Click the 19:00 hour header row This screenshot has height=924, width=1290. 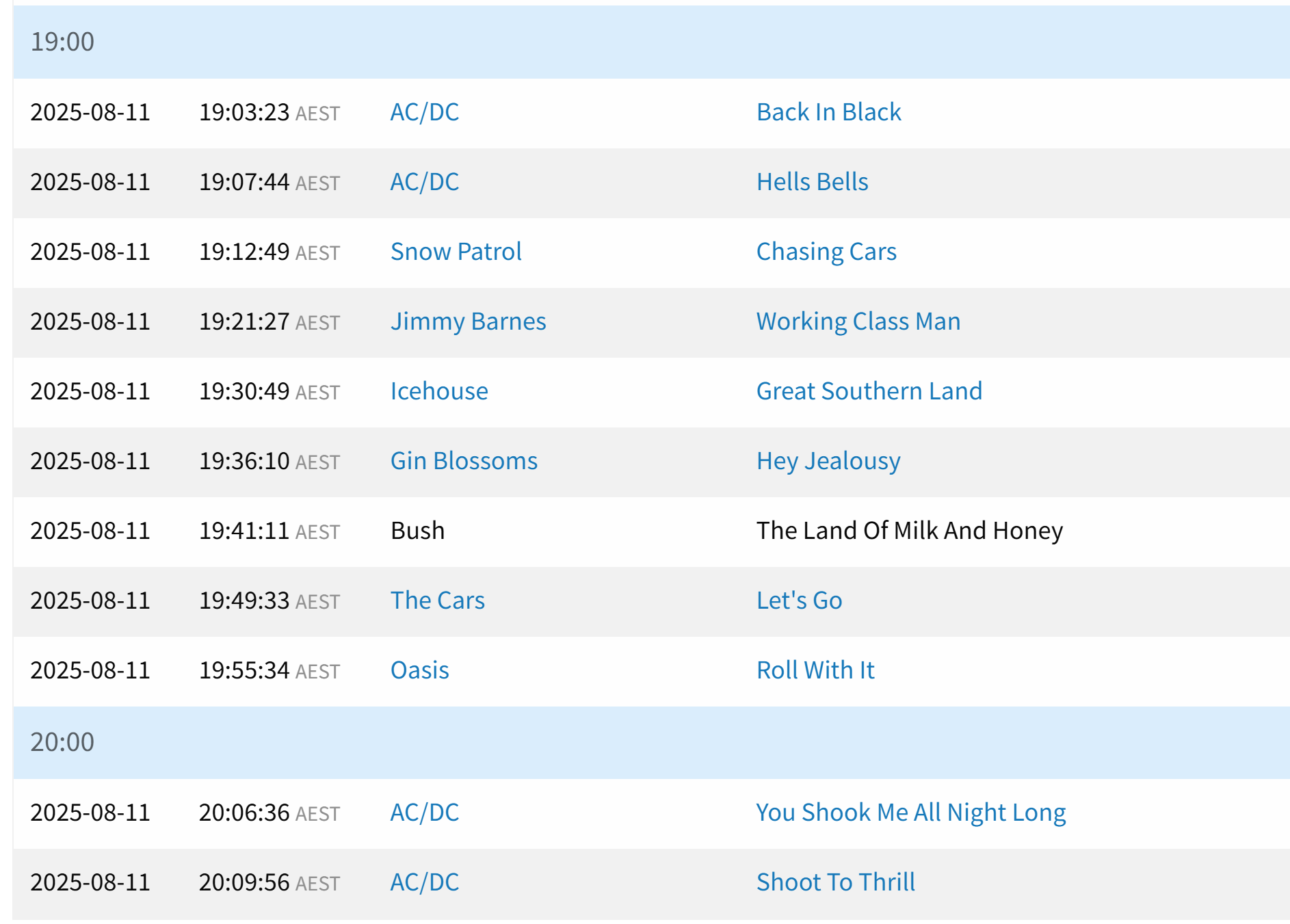click(x=651, y=42)
